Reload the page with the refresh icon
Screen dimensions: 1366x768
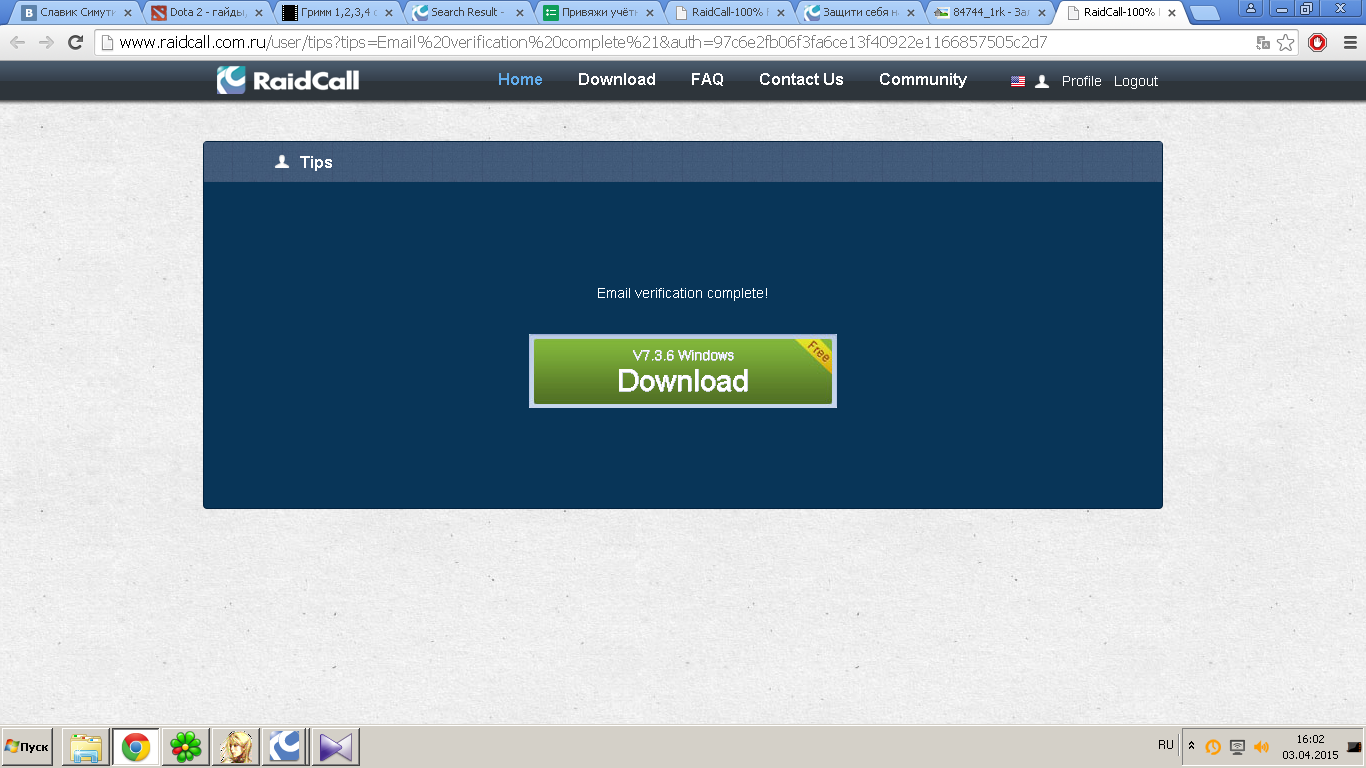[x=75, y=43]
